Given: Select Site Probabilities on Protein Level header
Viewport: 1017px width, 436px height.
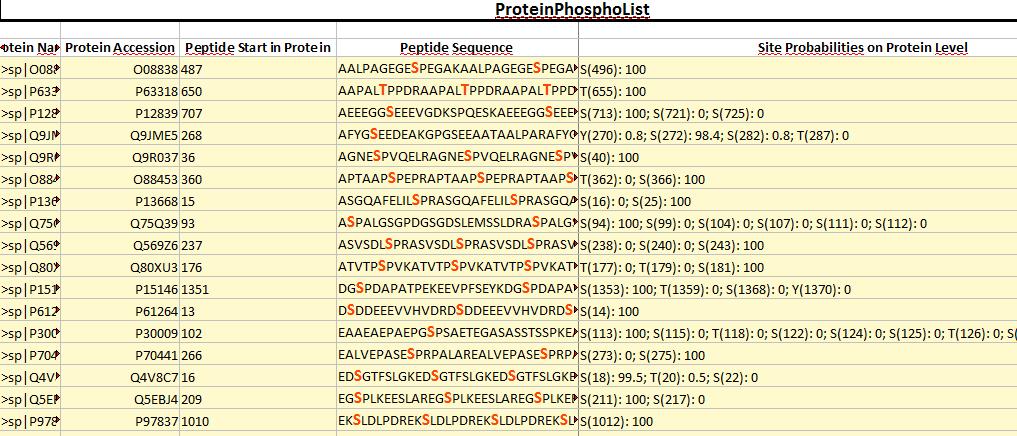Looking at the screenshot, I should pyautogui.click(x=798, y=48).
